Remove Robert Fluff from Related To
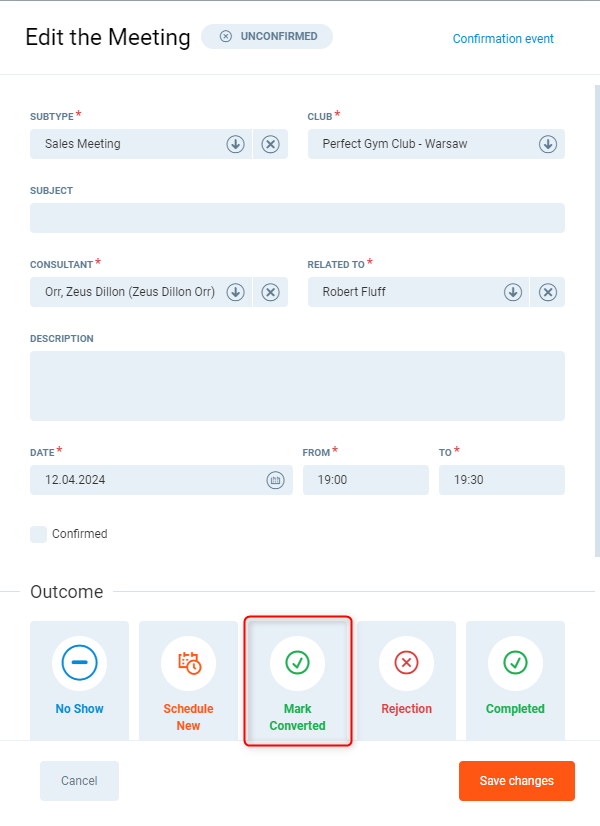 (x=548, y=292)
